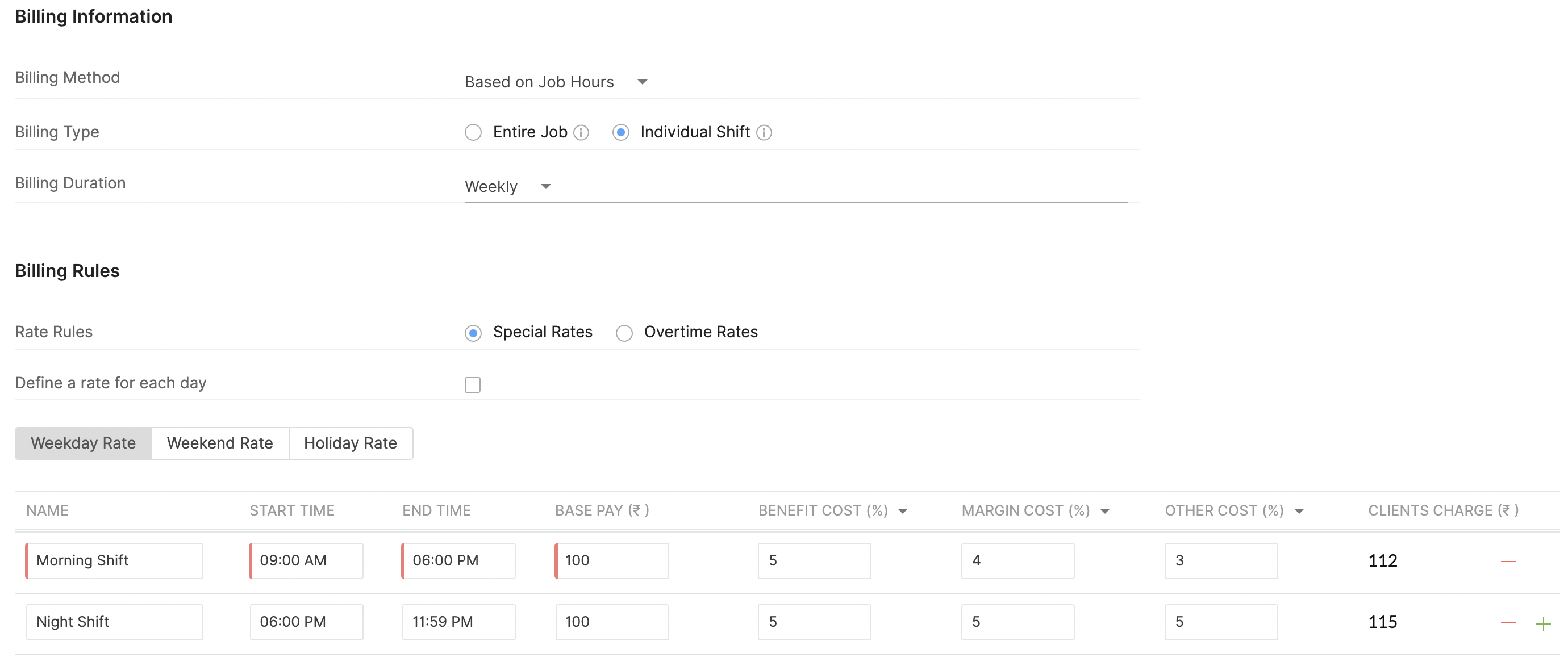Choose Overtime Rates rule

click(624, 333)
